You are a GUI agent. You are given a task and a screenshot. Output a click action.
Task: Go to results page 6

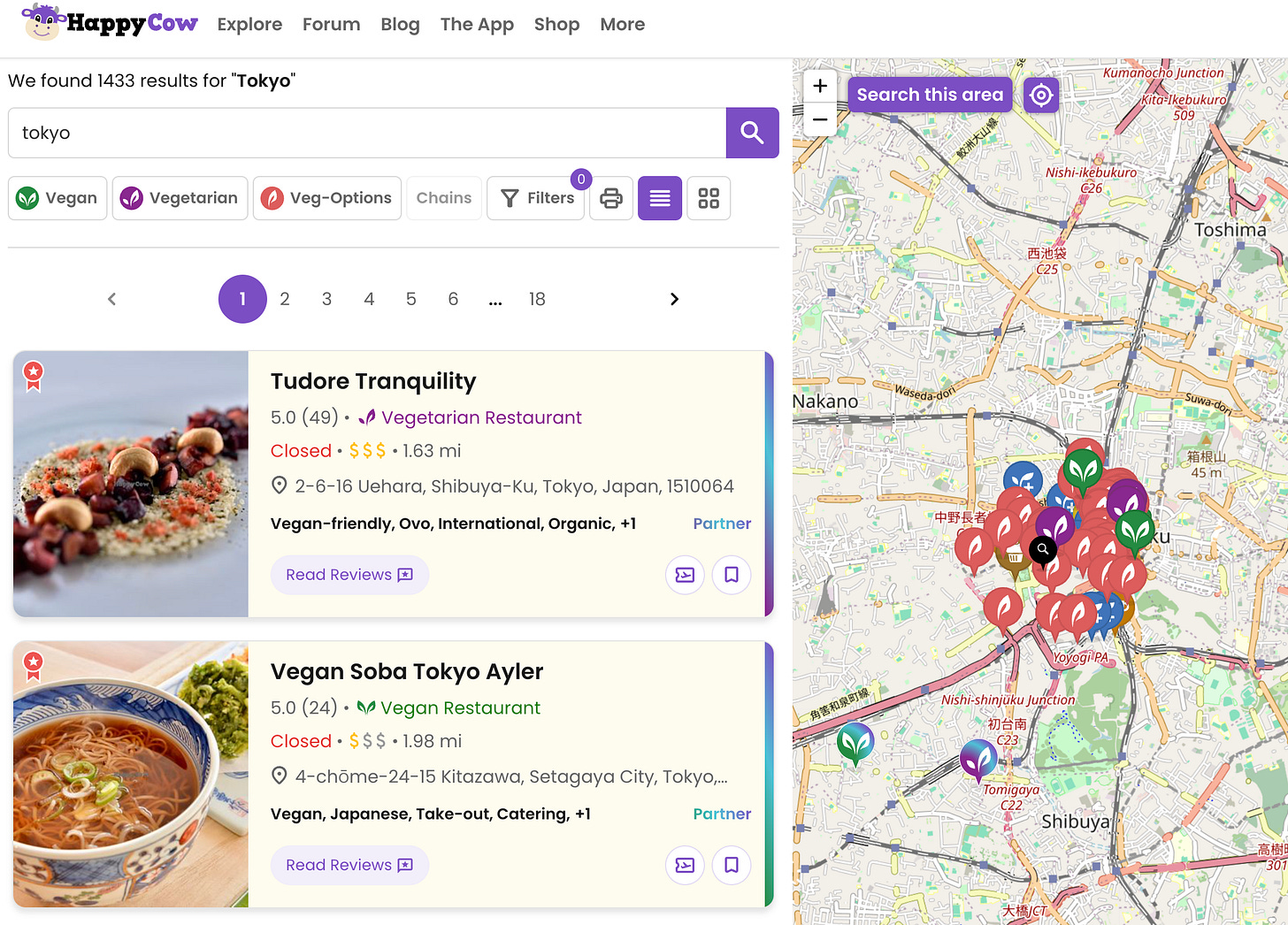click(453, 299)
